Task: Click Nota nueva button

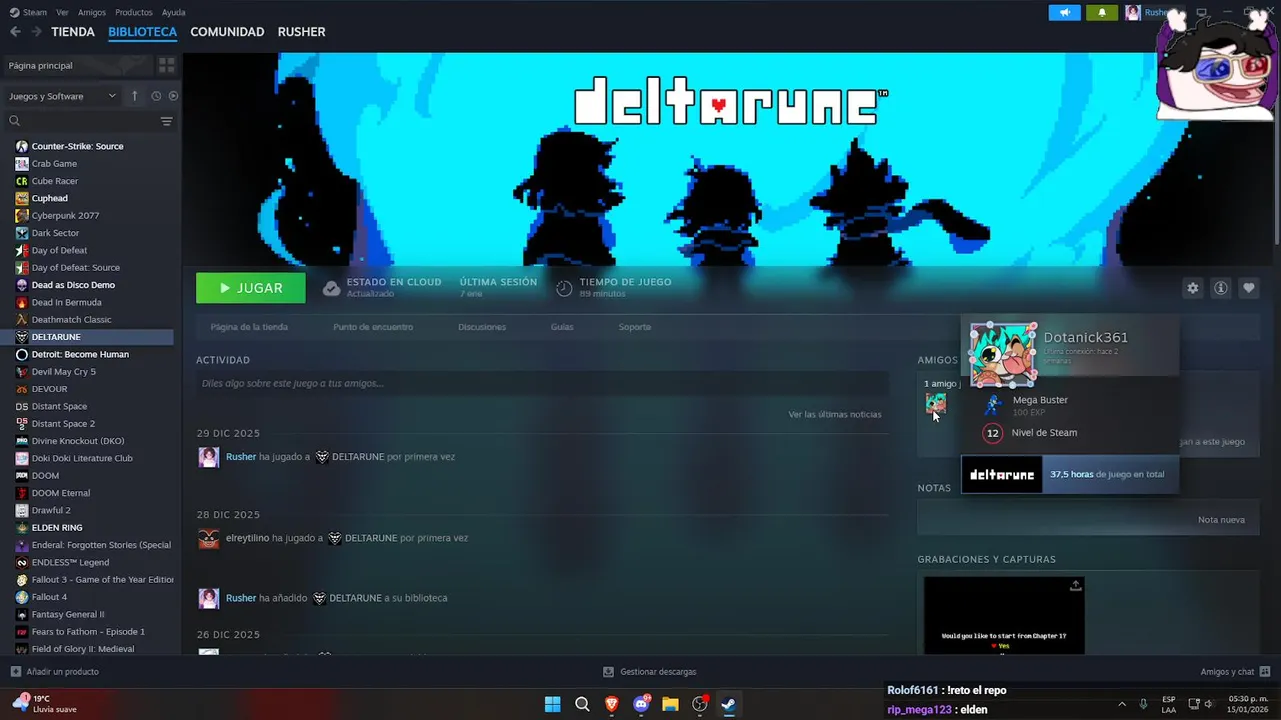Action: point(1221,520)
